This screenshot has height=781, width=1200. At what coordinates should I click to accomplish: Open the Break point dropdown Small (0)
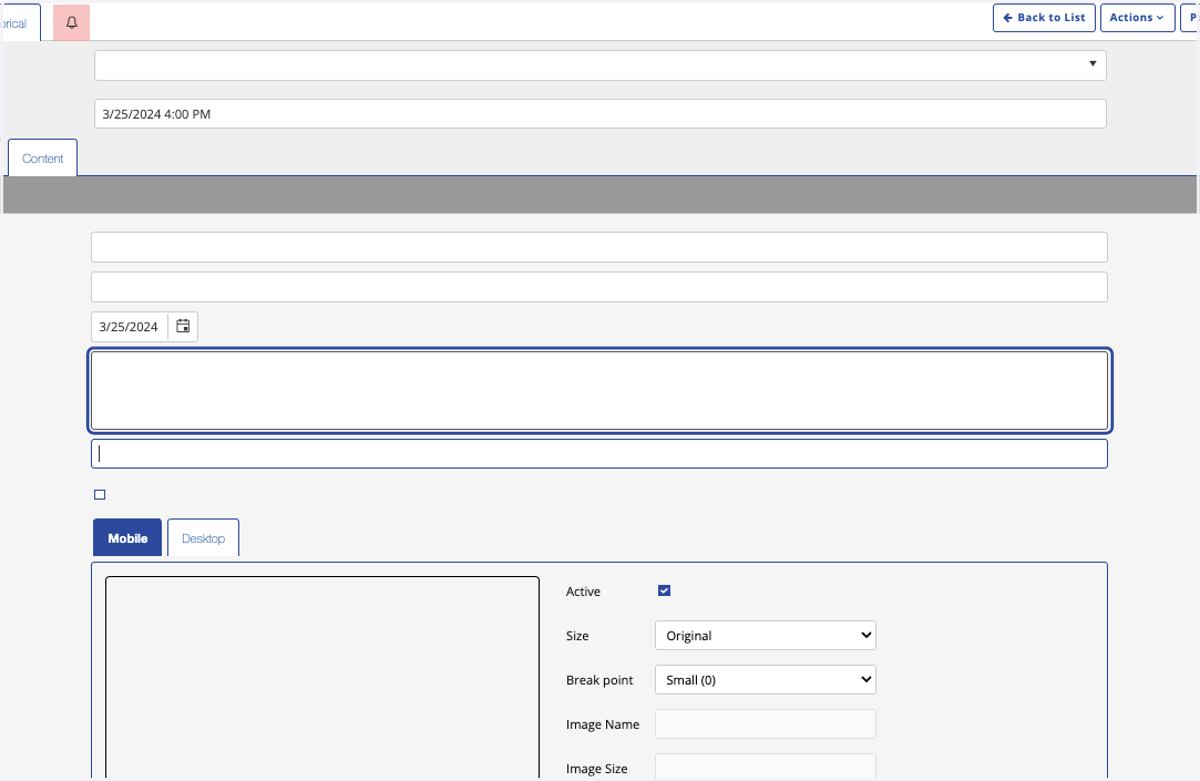765,680
